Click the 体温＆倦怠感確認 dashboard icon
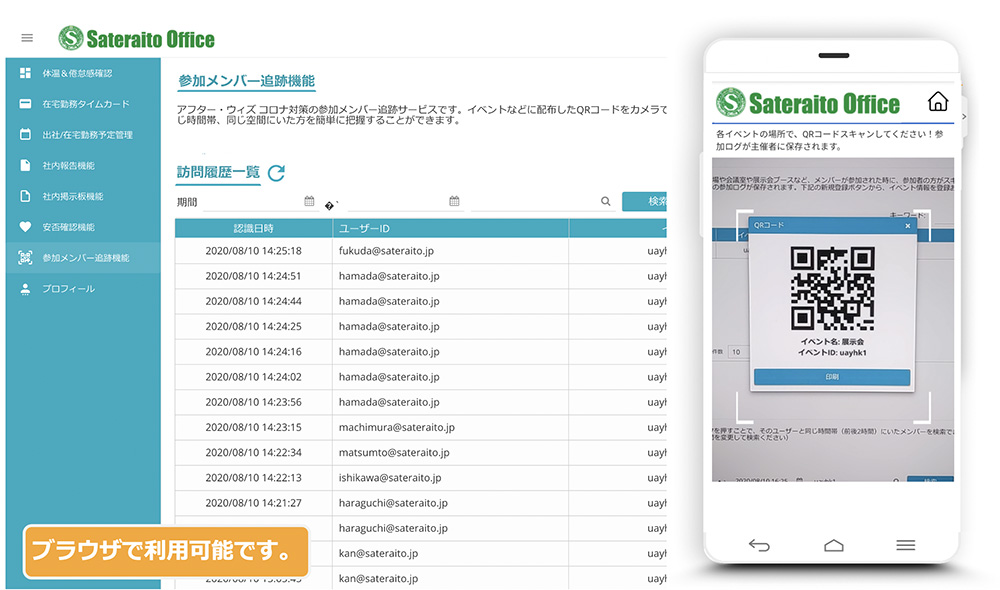Viewport: 1000px width, 590px height. coord(26,73)
